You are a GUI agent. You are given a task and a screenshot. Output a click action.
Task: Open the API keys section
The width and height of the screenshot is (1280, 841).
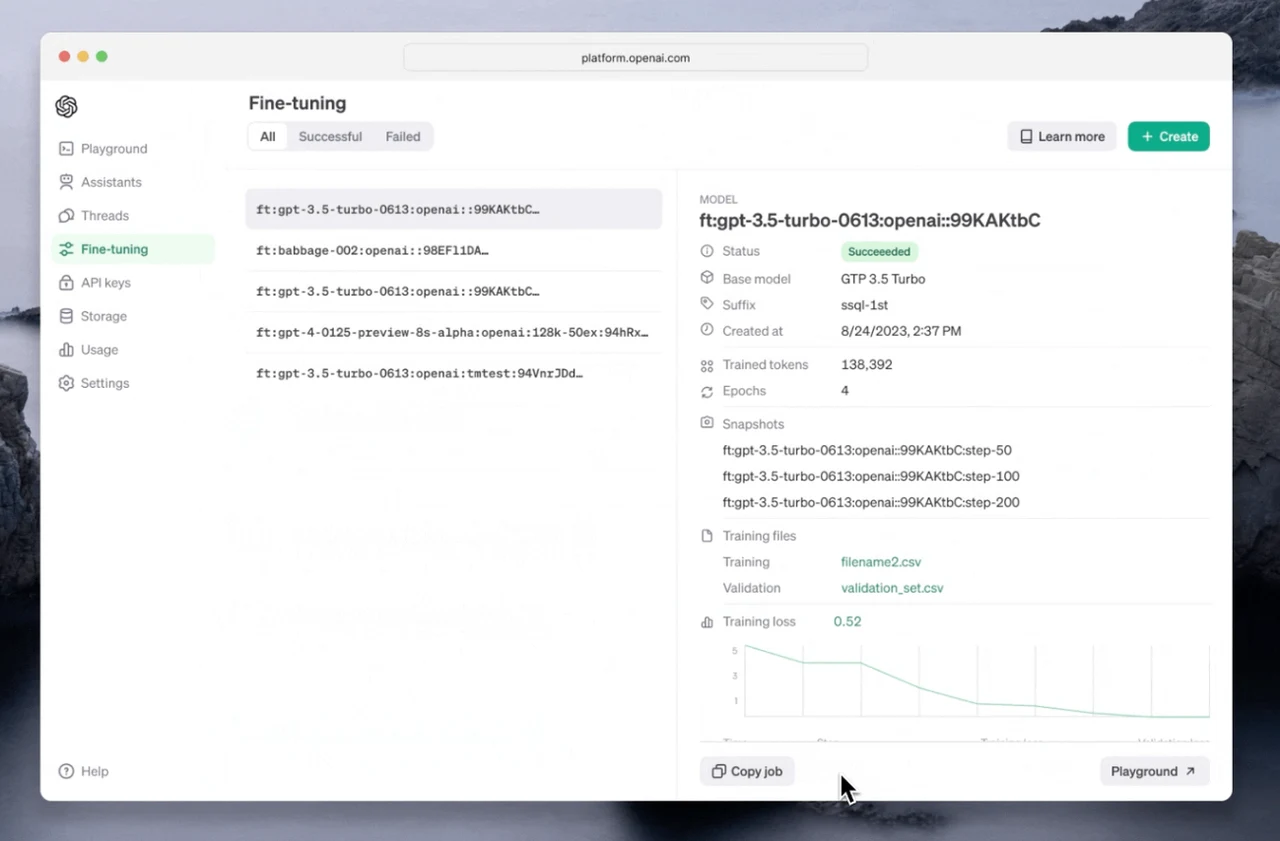105,282
